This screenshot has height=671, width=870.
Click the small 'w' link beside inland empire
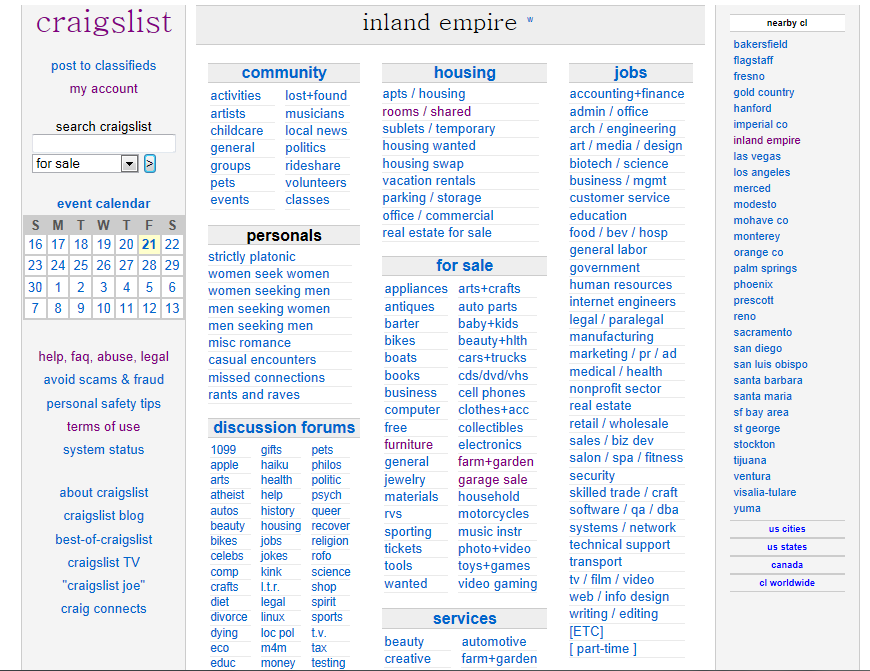[530, 19]
